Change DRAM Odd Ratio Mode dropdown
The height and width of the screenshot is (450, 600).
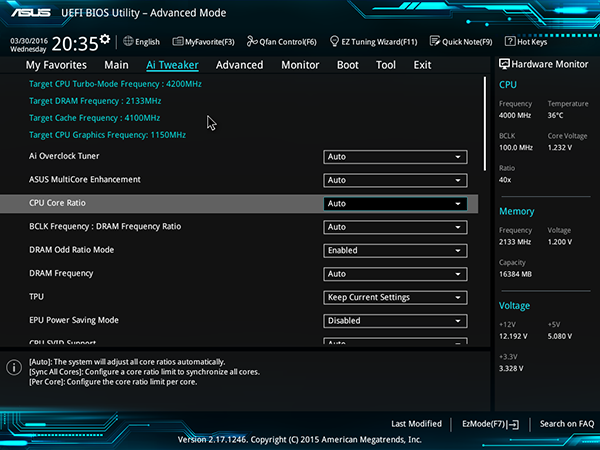(395, 251)
